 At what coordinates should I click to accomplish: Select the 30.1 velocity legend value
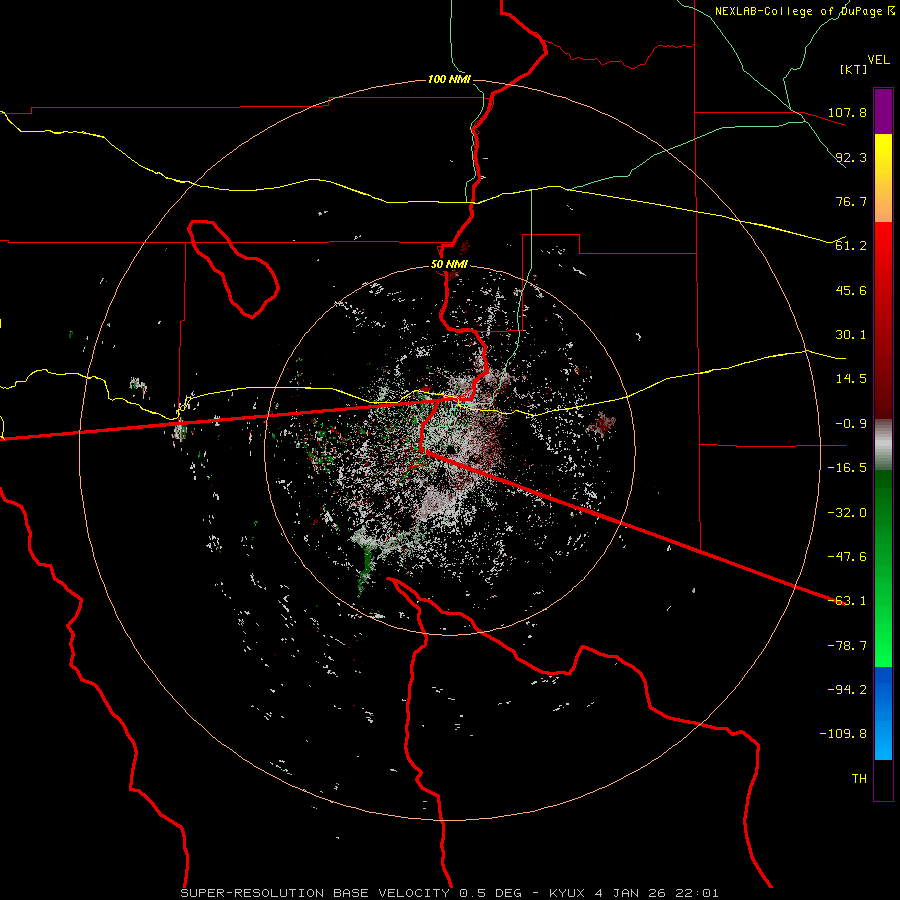[851, 335]
